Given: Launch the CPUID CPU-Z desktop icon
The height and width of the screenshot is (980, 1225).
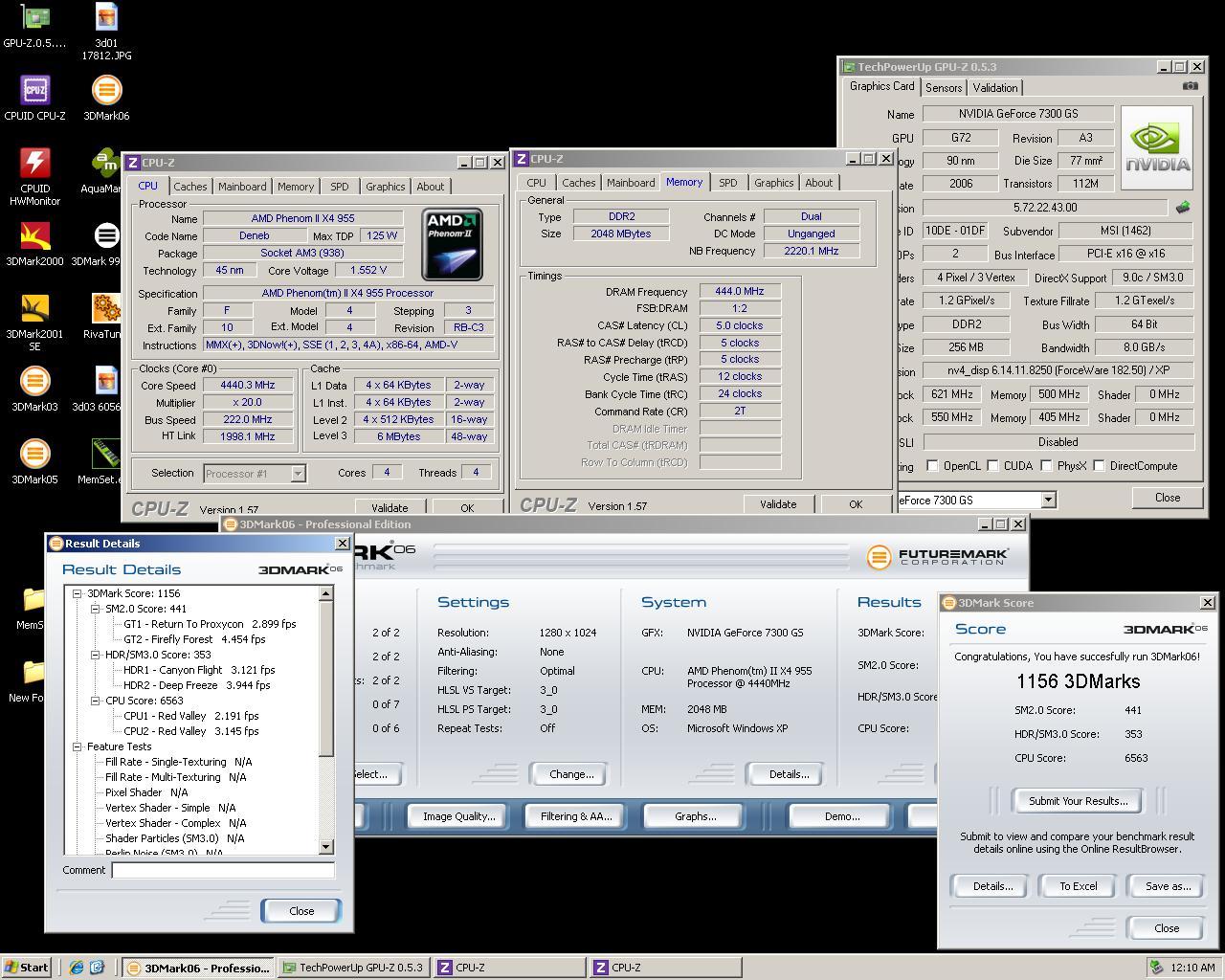Looking at the screenshot, I should tap(34, 90).
